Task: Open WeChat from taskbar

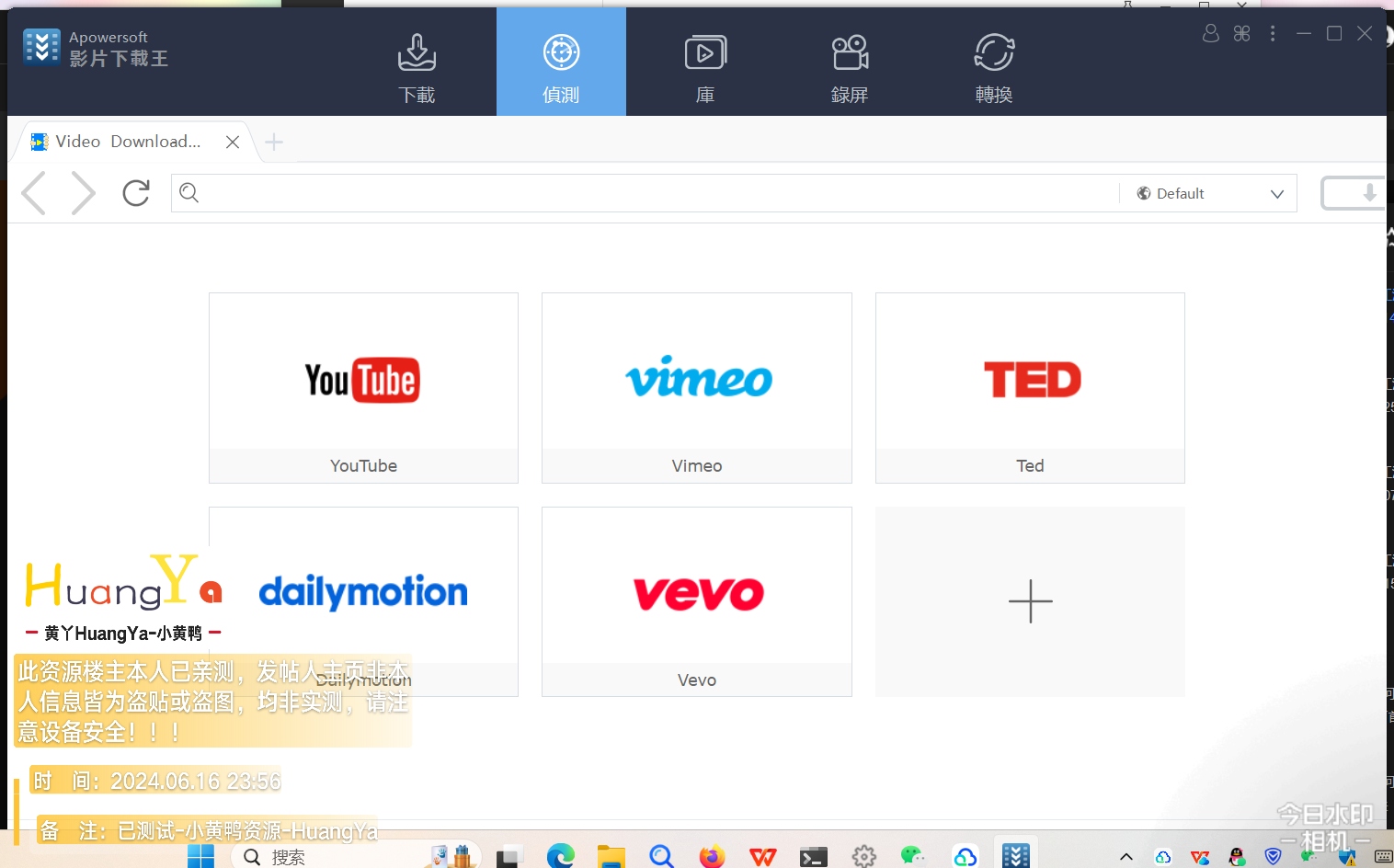Action: pos(914,857)
